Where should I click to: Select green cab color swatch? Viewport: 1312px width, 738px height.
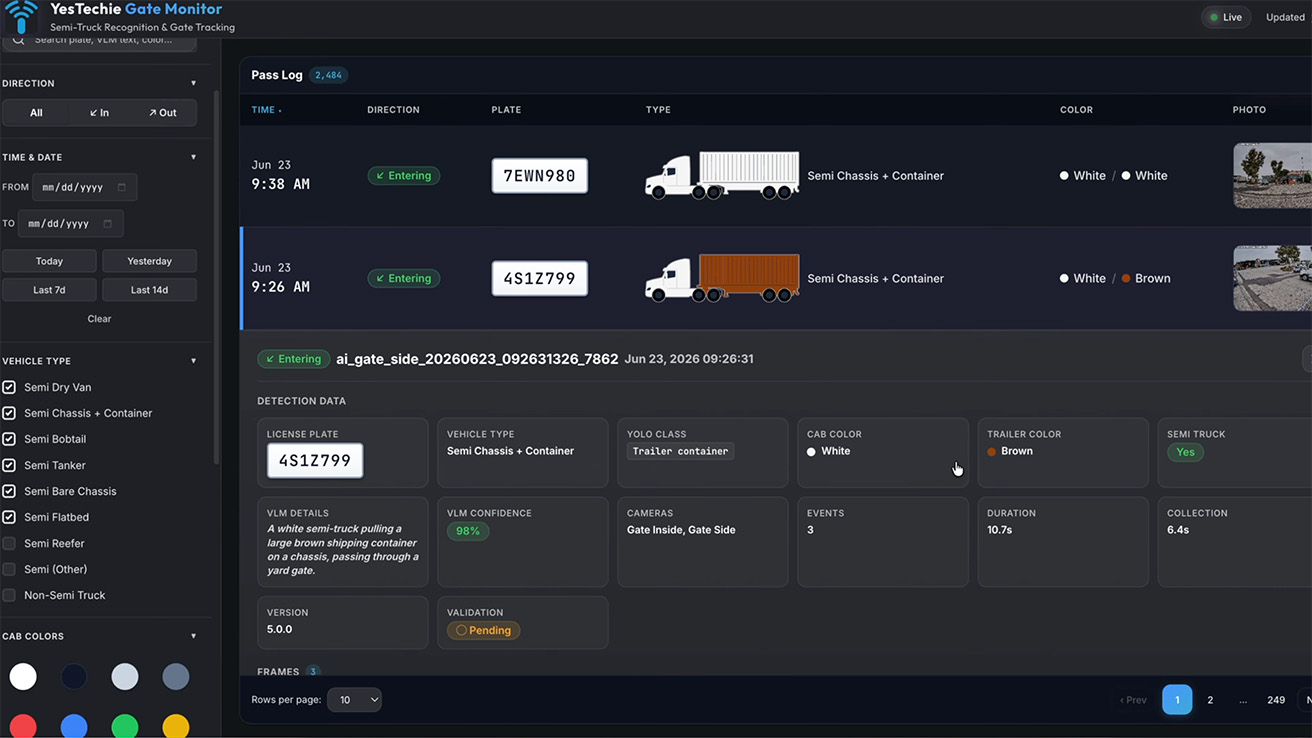pos(125,726)
